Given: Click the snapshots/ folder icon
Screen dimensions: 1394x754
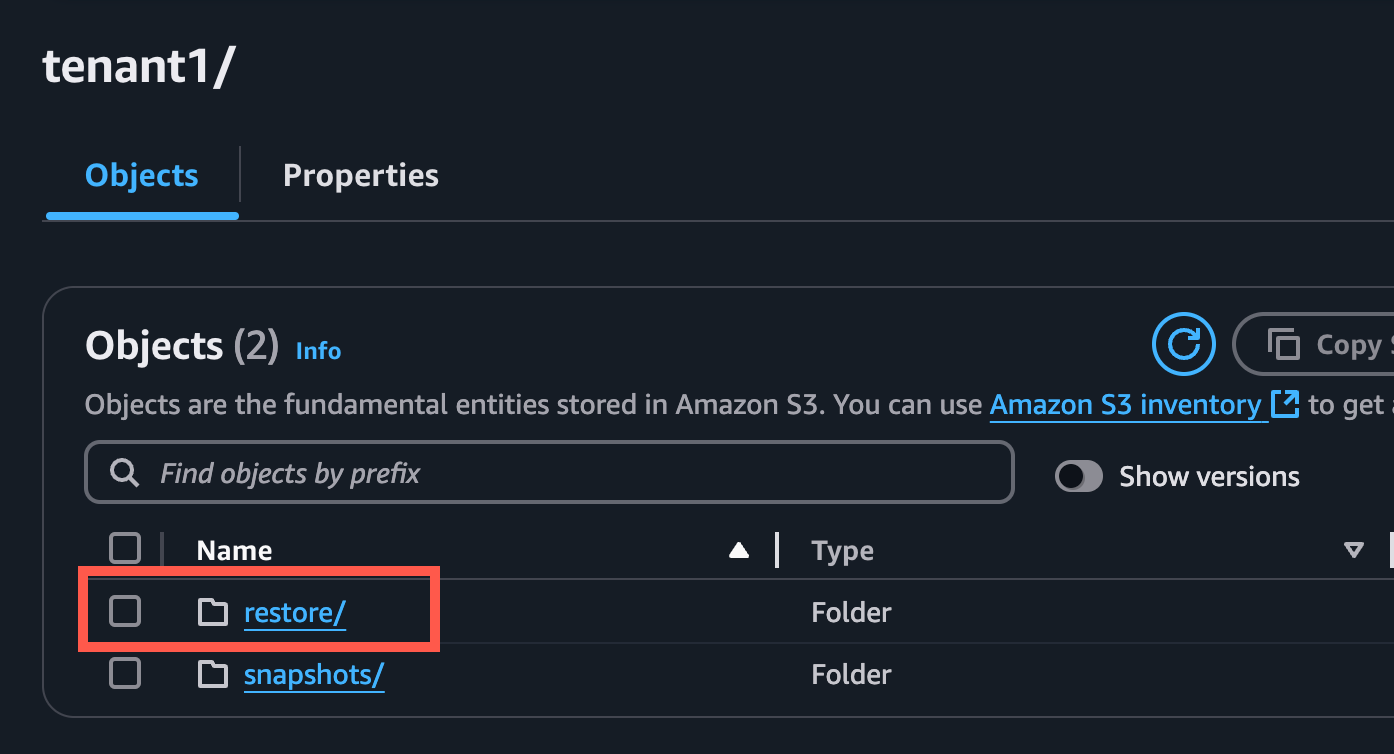Looking at the screenshot, I should tap(212, 675).
